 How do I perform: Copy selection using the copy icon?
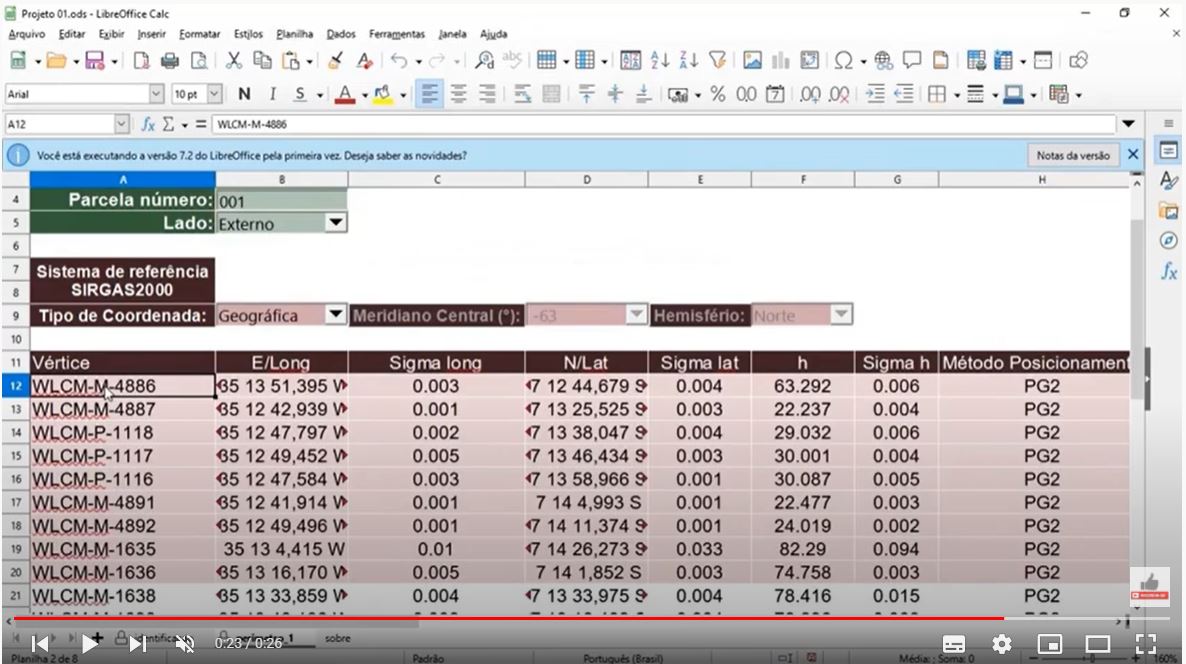(262, 61)
